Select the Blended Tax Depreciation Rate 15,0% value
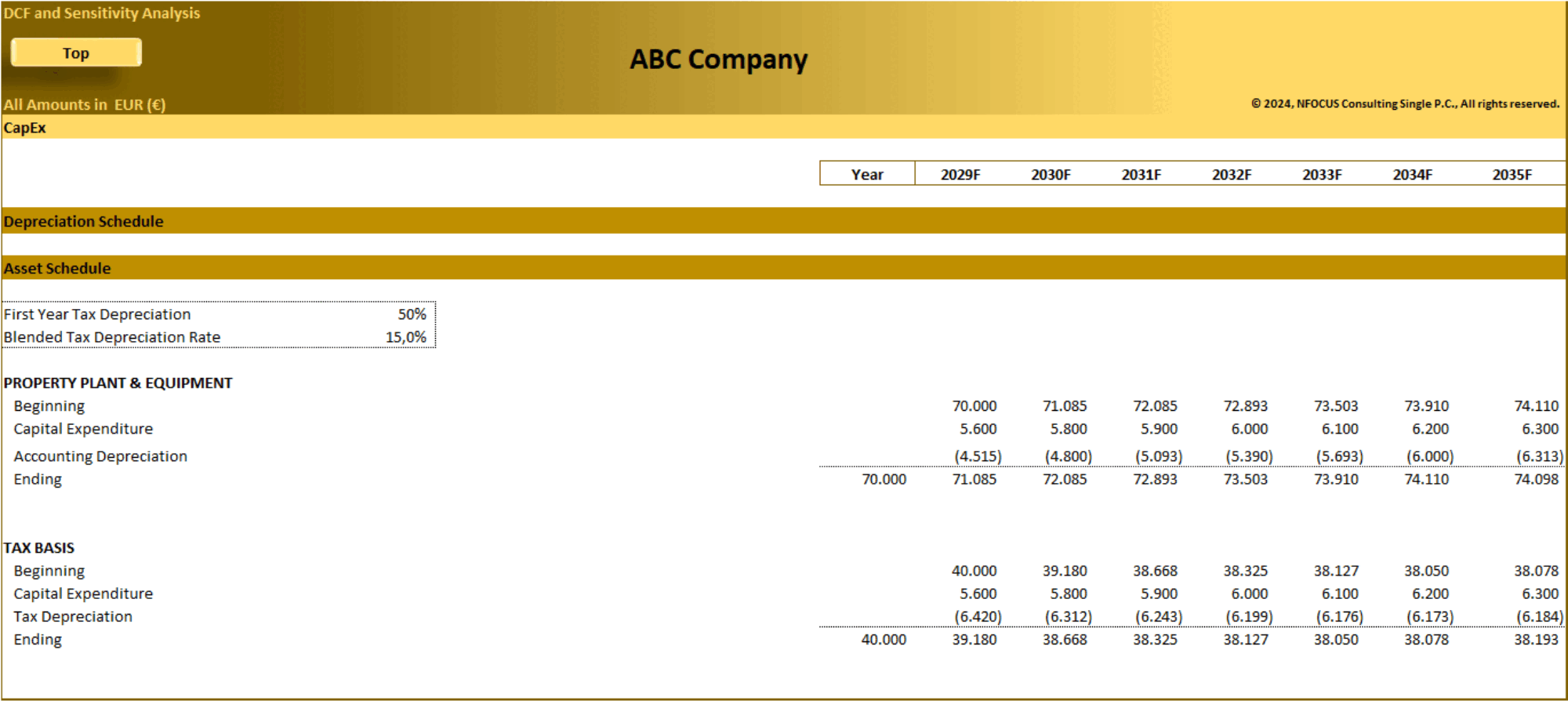The image size is (1568, 708). pos(406,337)
